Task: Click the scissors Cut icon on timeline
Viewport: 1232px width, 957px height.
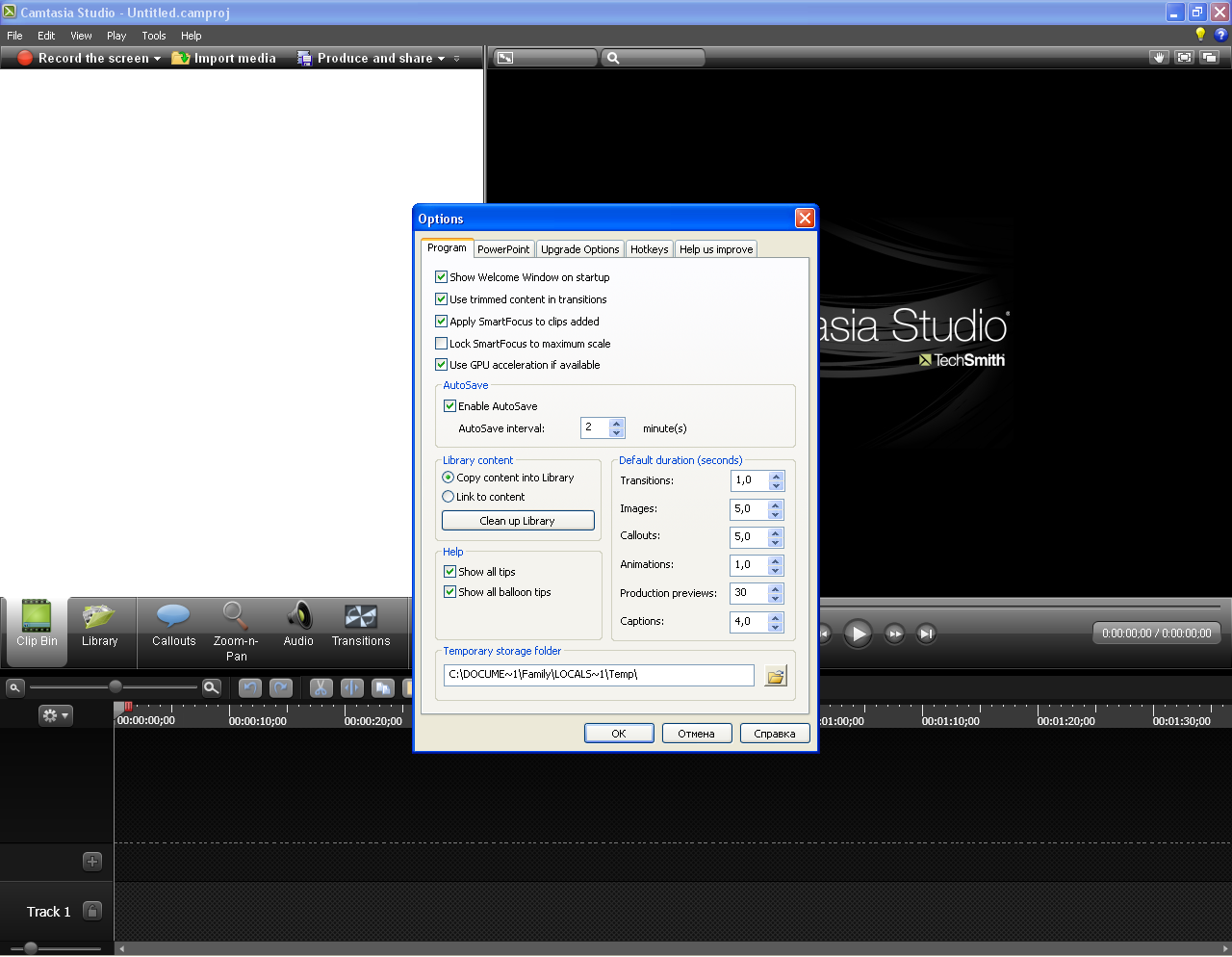Action: click(x=321, y=687)
